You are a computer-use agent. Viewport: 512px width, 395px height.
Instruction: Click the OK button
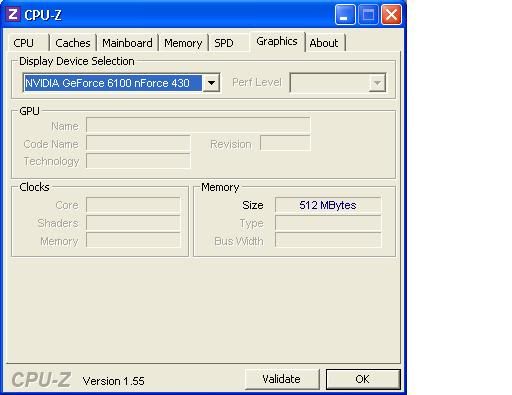[x=363, y=379]
